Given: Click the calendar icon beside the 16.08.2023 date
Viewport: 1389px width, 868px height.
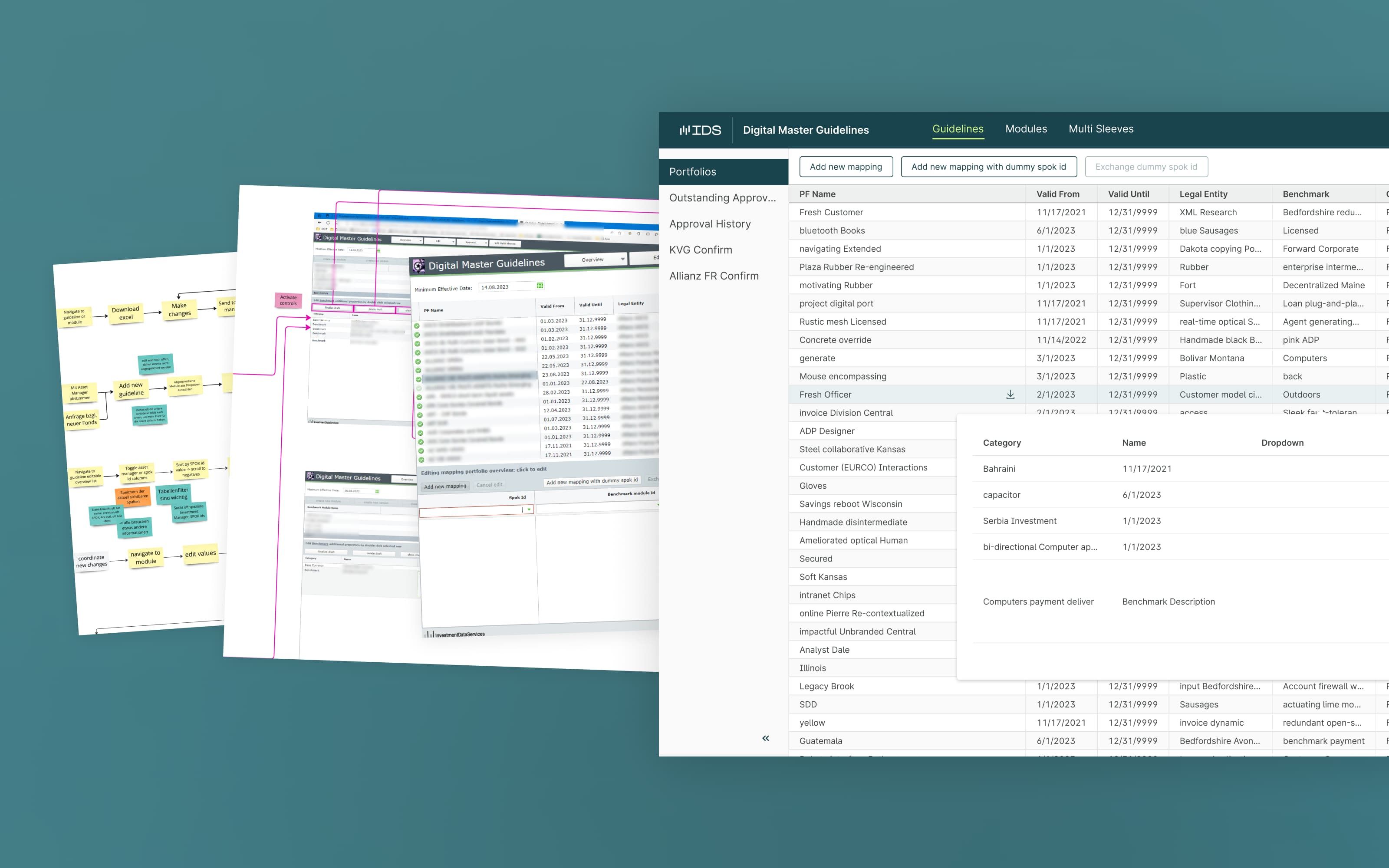Looking at the screenshot, I should point(378,492).
